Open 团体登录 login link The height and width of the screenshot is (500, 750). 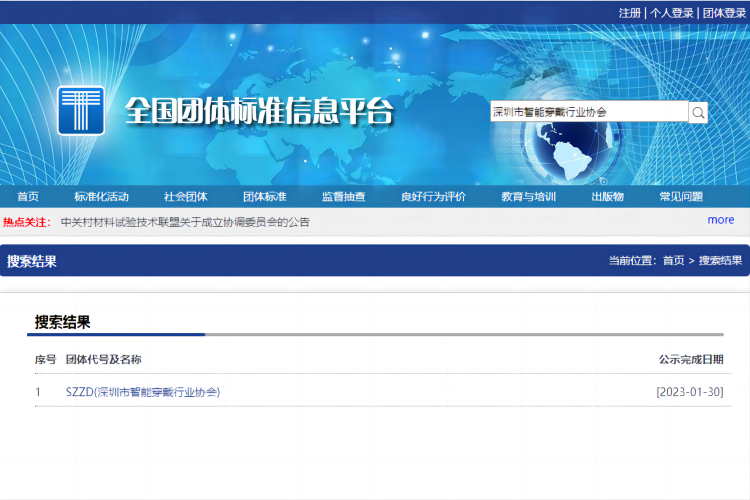pyautogui.click(x=724, y=13)
